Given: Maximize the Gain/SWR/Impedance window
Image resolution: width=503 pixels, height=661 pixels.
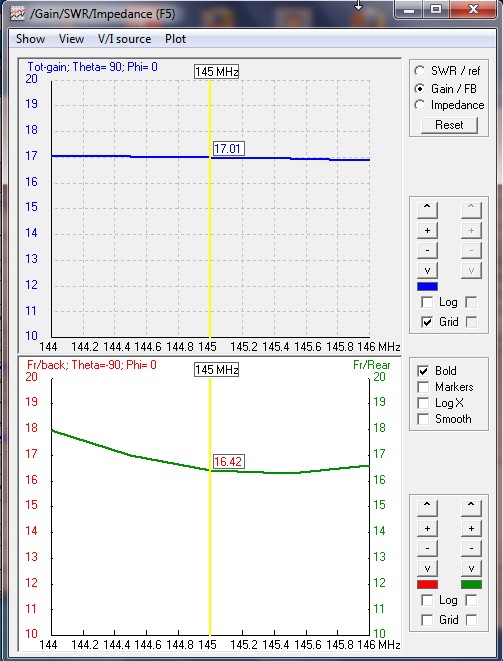Looking at the screenshot, I should (436, 10).
